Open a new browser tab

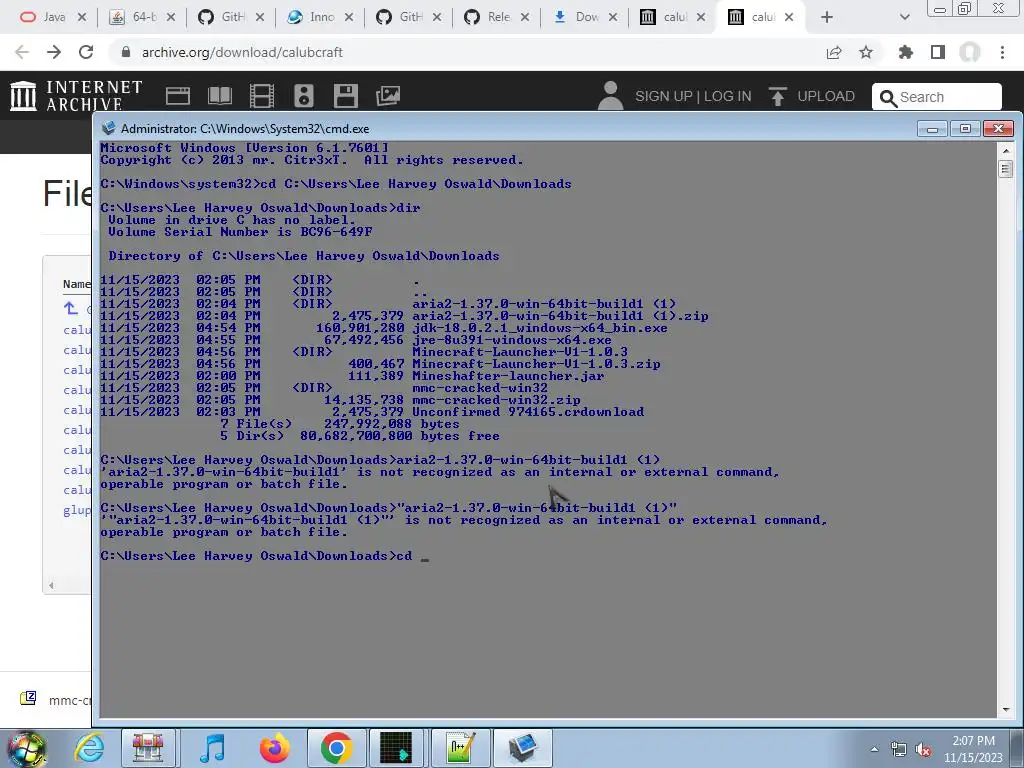[x=827, y=17]
